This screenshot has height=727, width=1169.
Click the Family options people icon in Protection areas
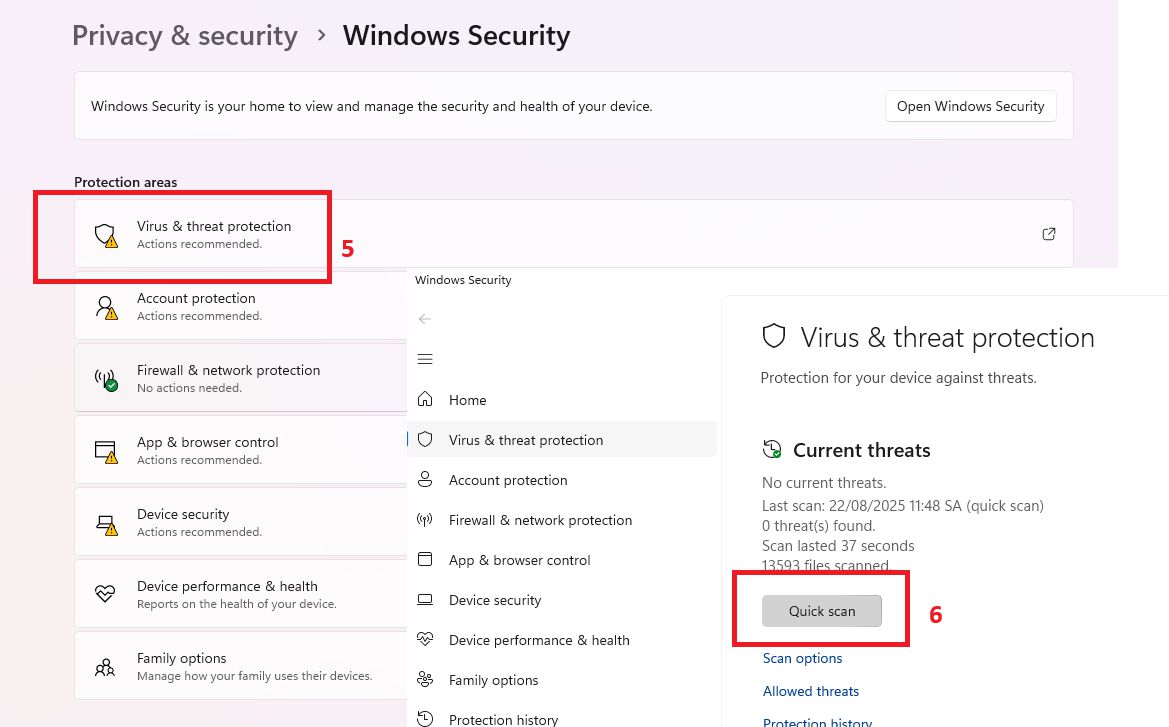tap(105, 667)
